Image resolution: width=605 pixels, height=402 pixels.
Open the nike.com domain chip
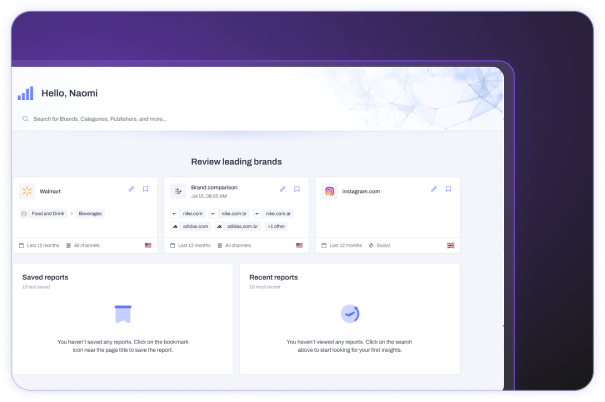pos(192,213)
